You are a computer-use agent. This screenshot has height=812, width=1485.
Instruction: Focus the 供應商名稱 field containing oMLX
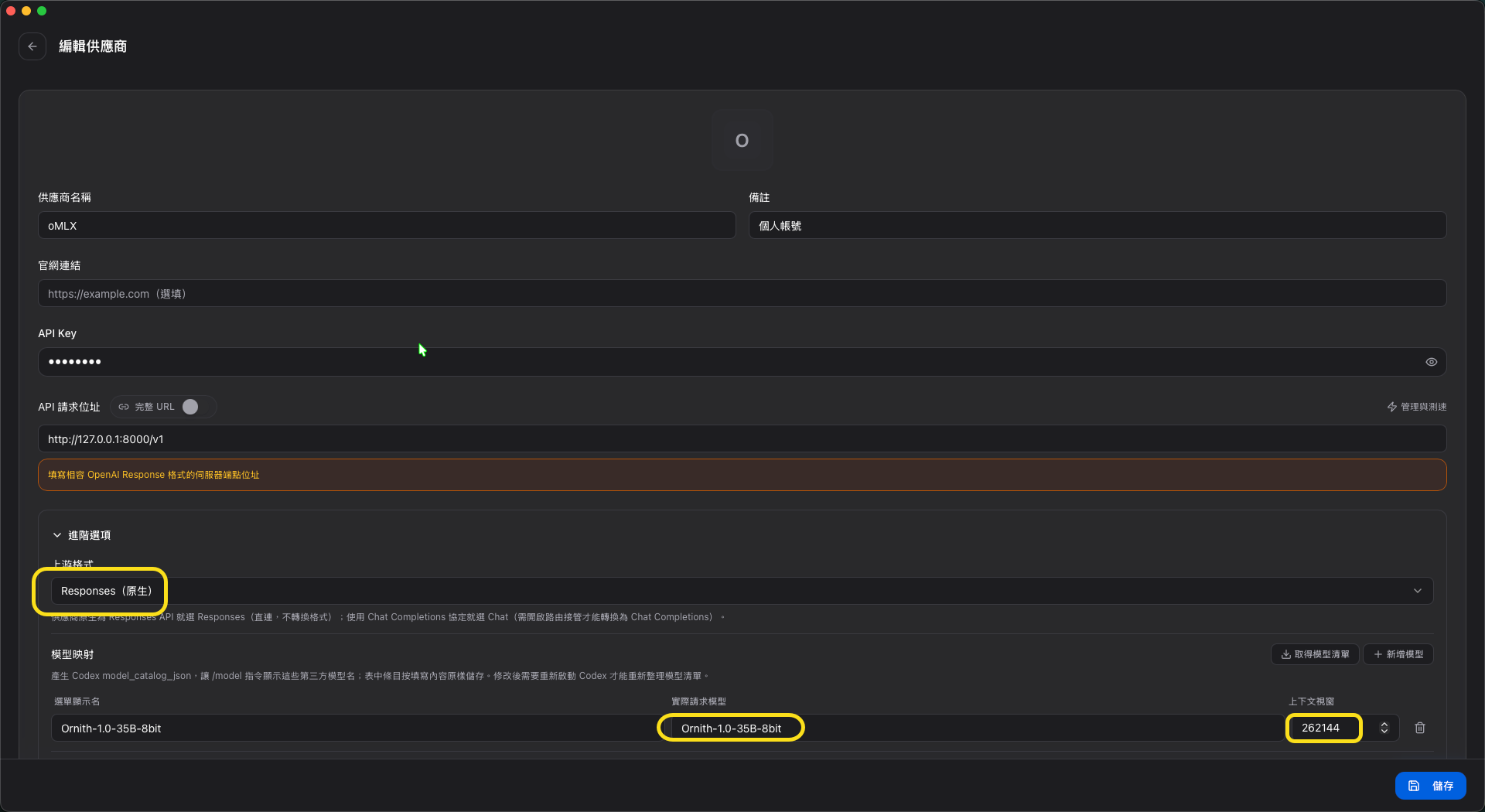click(x=387, y=226)
